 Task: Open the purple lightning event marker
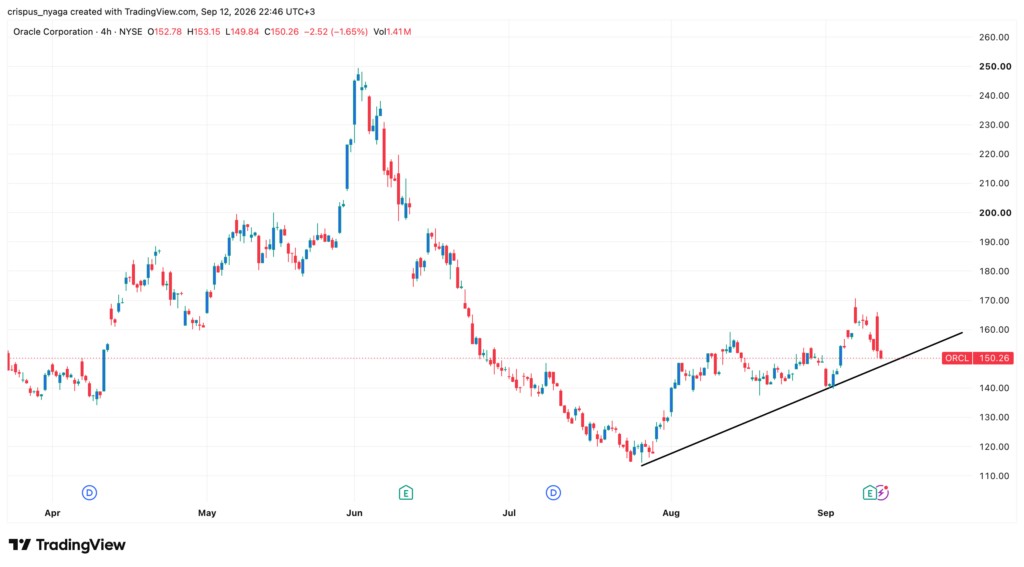(882, 493)
